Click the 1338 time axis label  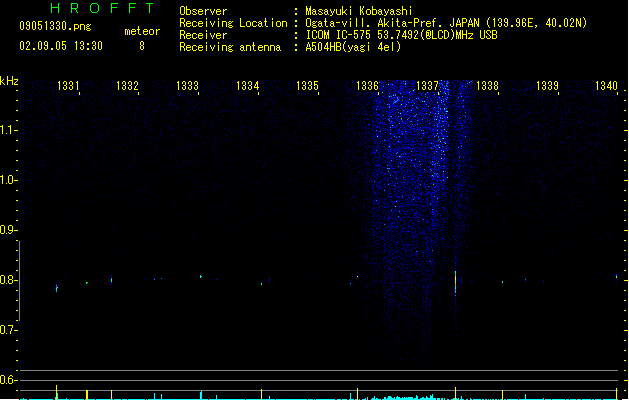(x=487, y=86)
